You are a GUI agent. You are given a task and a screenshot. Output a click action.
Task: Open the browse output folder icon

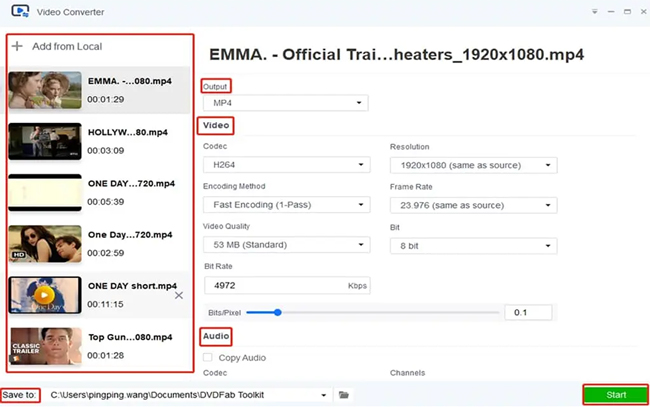[344, 395]
